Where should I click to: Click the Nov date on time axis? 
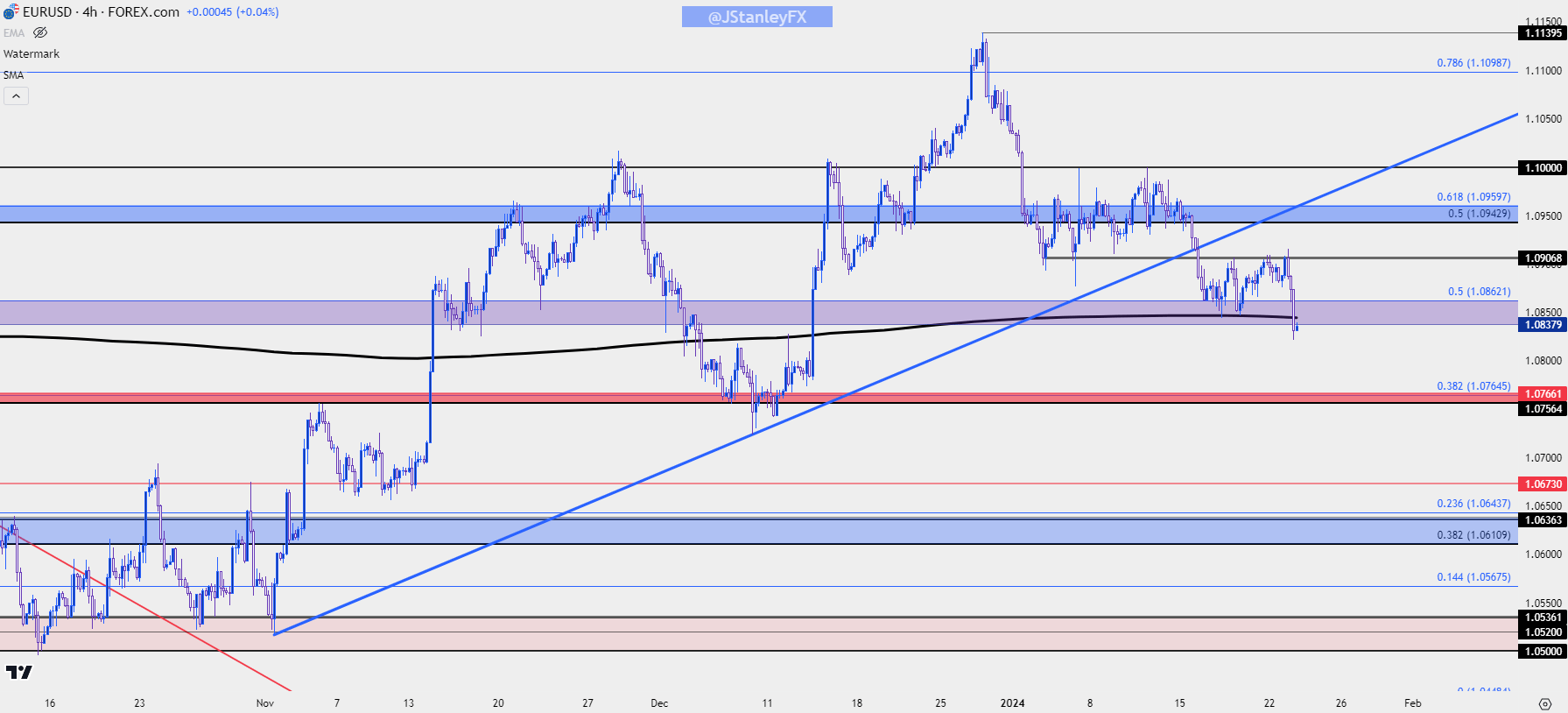pyautogui.click(x=265, y=703)
